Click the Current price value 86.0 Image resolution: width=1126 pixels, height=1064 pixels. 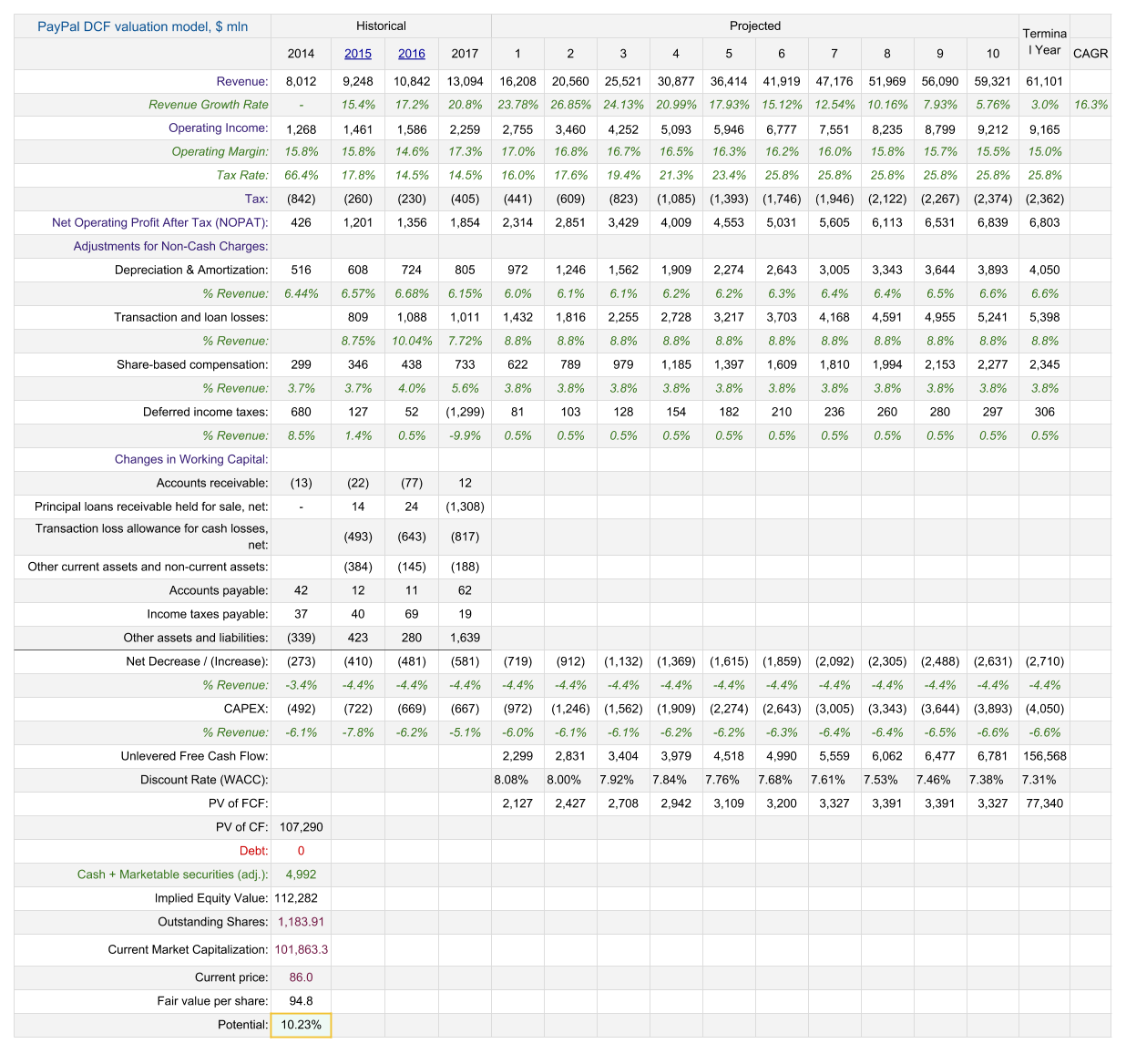301,977
